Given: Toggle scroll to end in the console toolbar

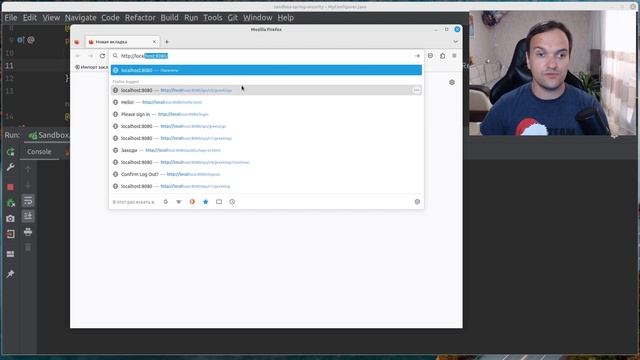Looking at the screenshot, I should pyautogui.click(x=28, y=216).
